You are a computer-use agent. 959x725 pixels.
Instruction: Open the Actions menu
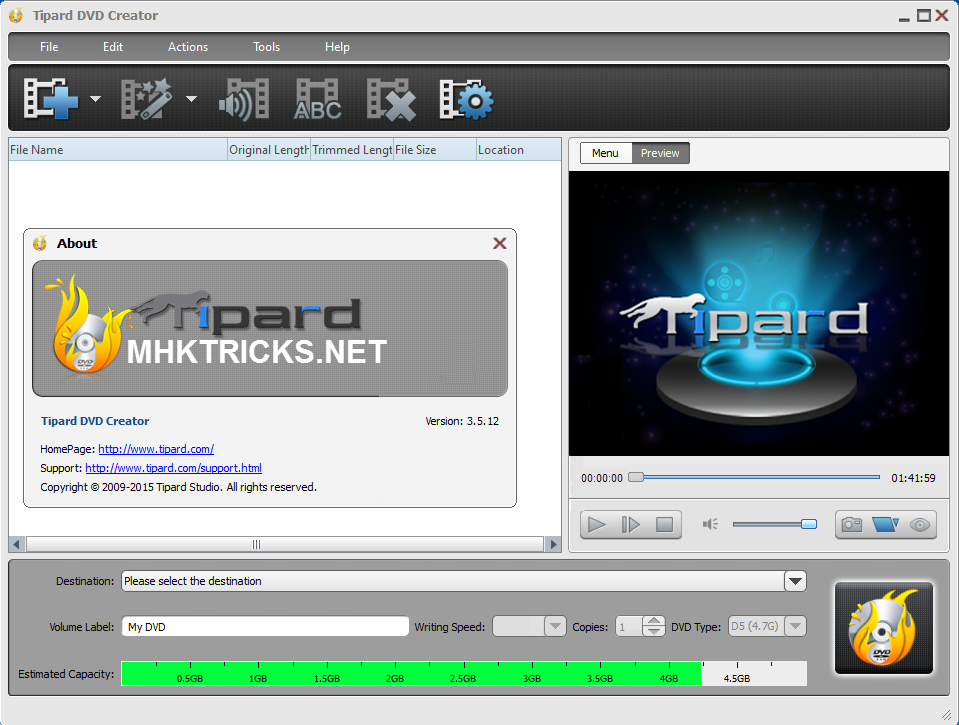coord(188,47)
